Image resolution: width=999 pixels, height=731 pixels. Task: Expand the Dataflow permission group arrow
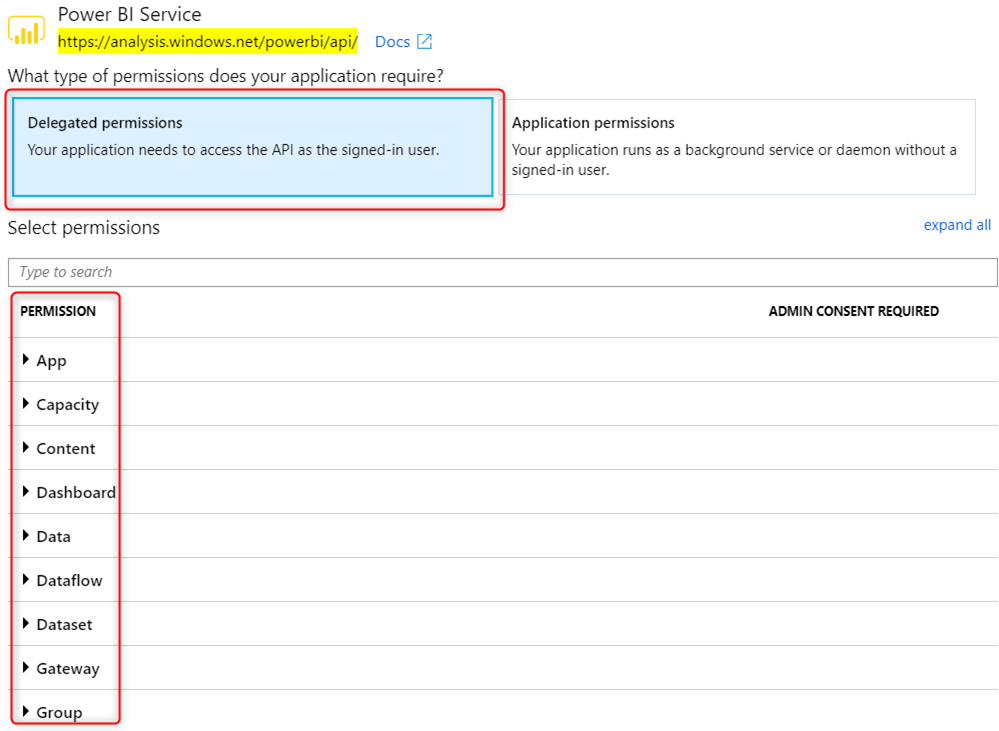pyautogui.click(x=25, y=579)
